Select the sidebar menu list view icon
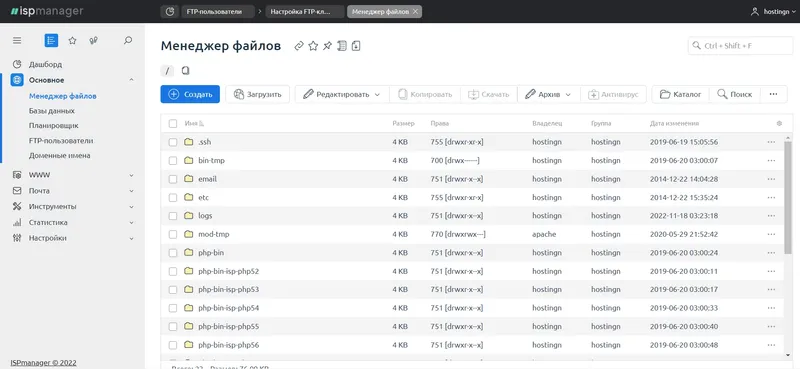Screen dimensions: 800x369 [51, 41]
